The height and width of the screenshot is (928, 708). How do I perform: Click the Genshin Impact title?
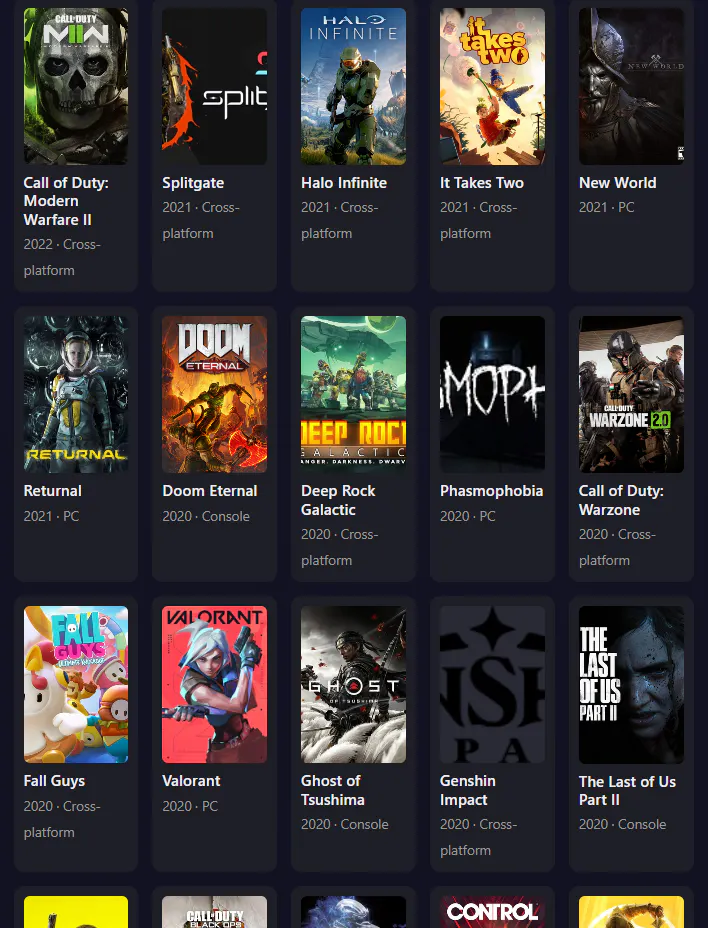pos(468,790)
